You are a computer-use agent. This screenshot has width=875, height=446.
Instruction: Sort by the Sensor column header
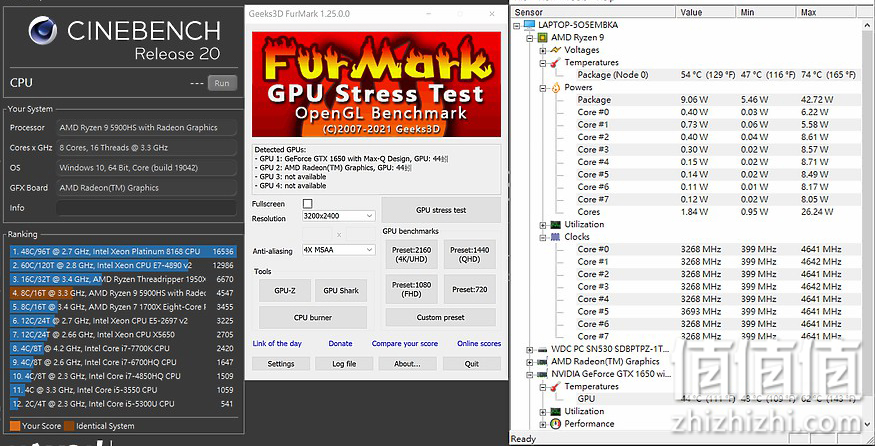pyautogui.click(x=593, y=12)
